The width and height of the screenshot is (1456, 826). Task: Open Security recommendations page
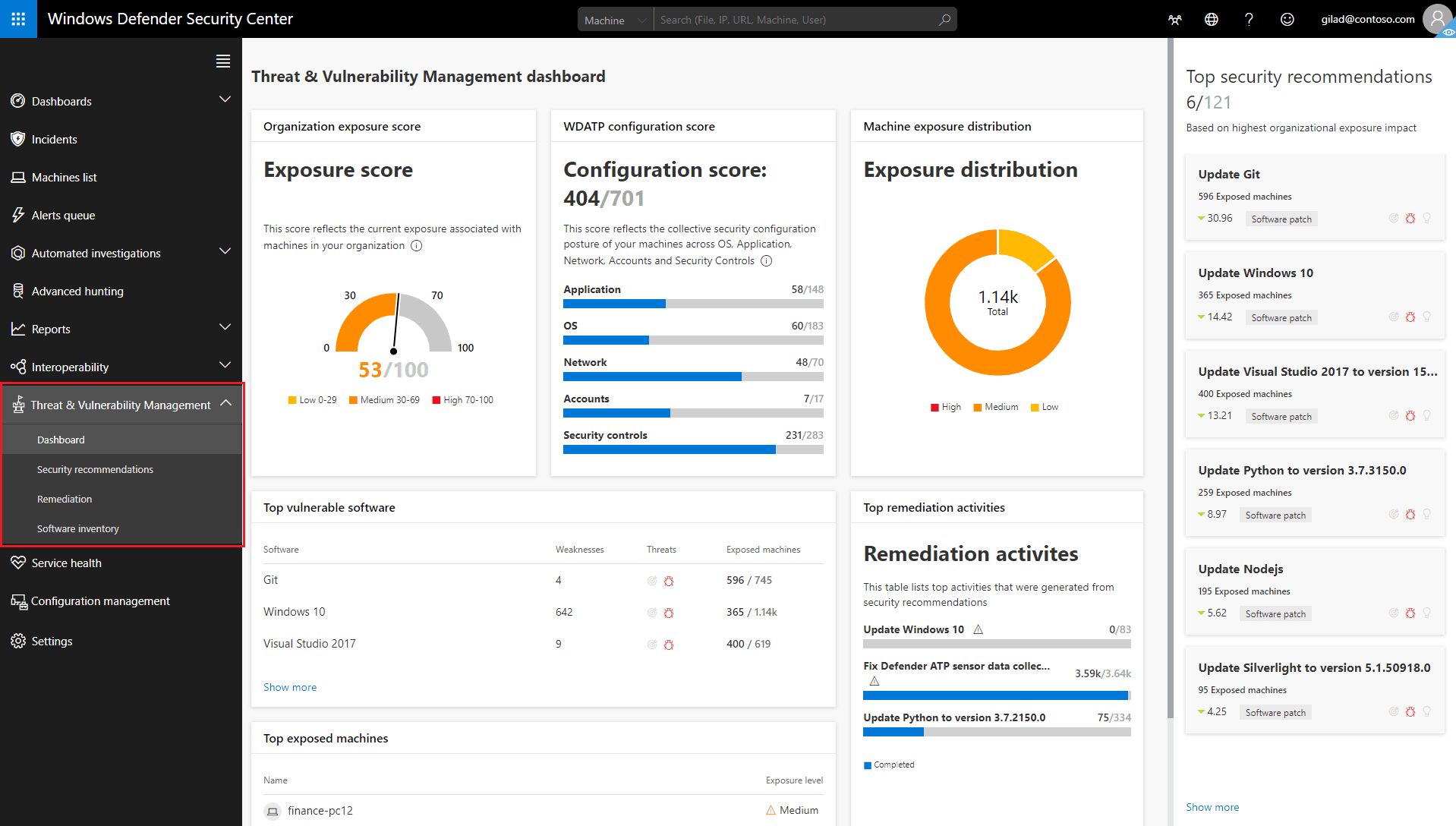[95, 469]
